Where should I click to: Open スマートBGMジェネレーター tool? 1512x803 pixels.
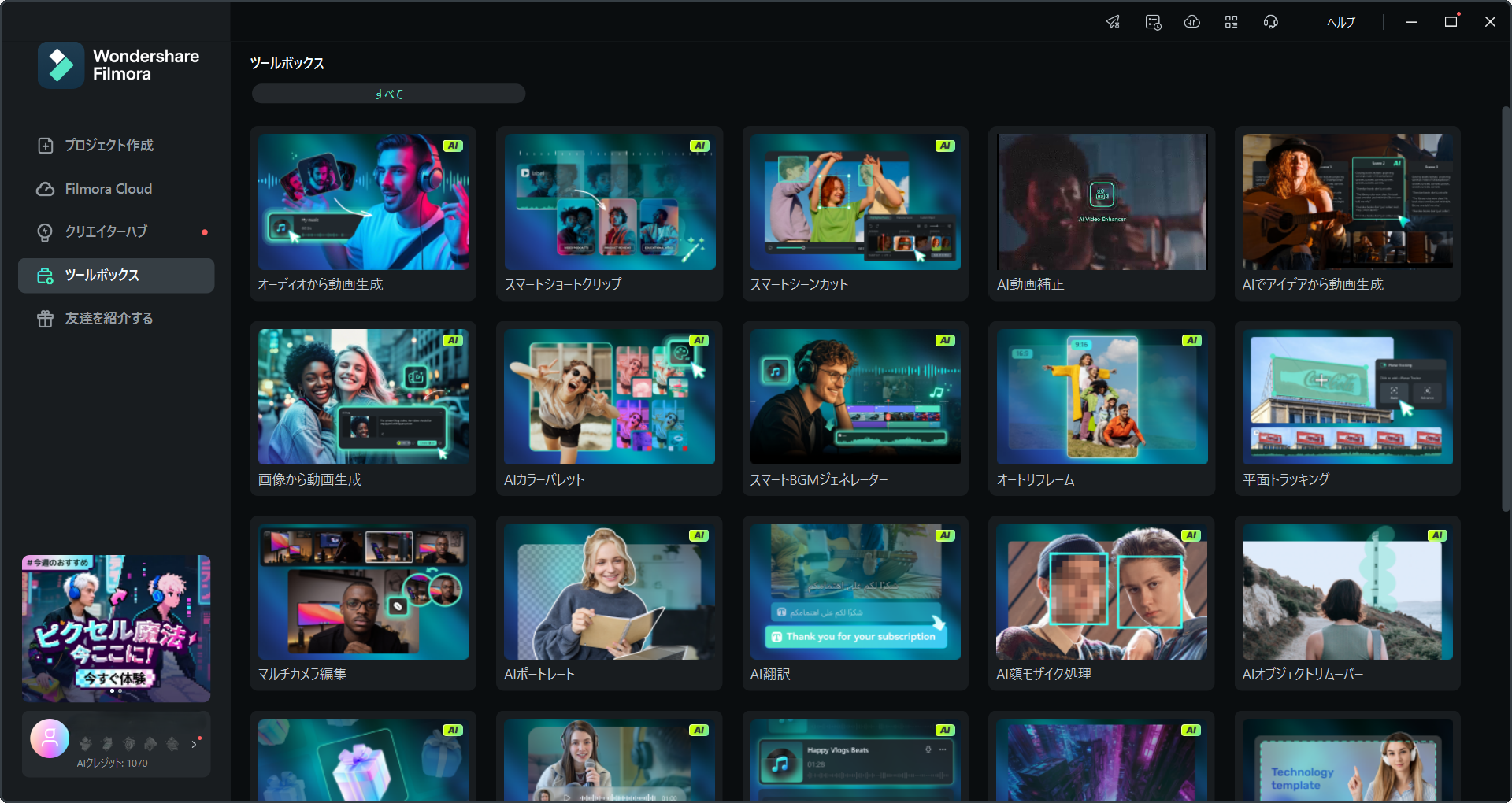(x=855, y=409)
